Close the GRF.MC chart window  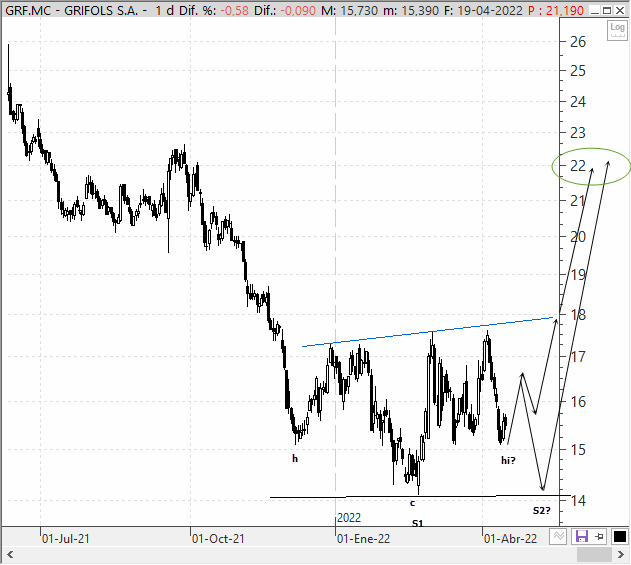point(620,10)
